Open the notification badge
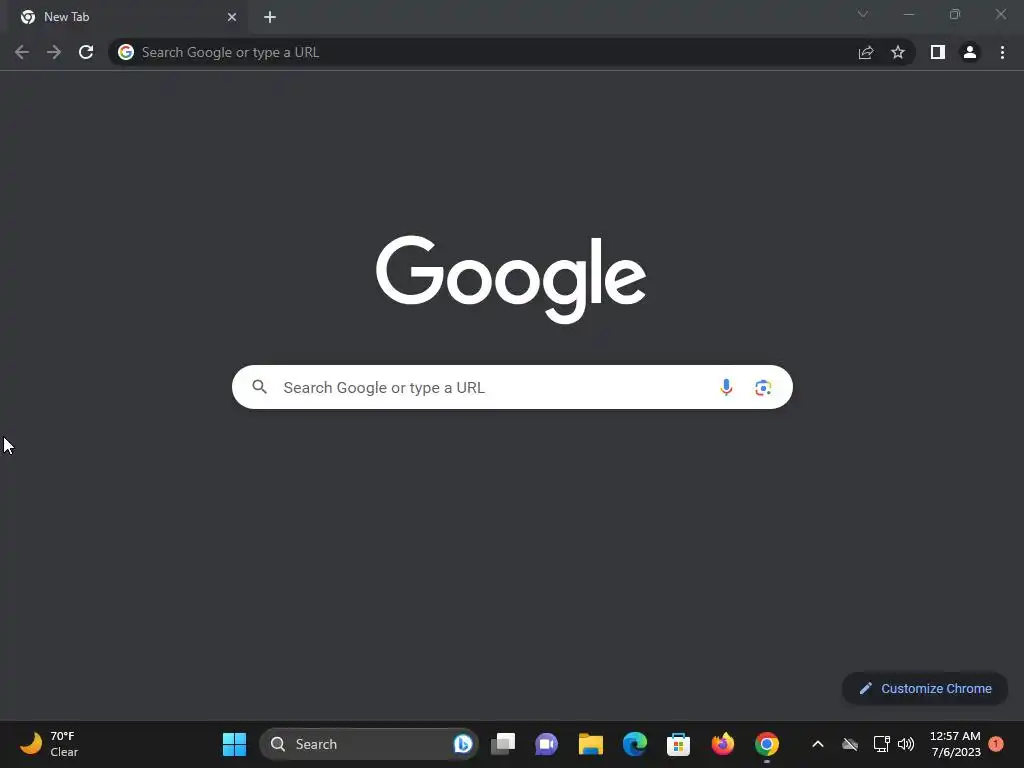Viewport: 1024px width, 768px height. coord(996,744)
